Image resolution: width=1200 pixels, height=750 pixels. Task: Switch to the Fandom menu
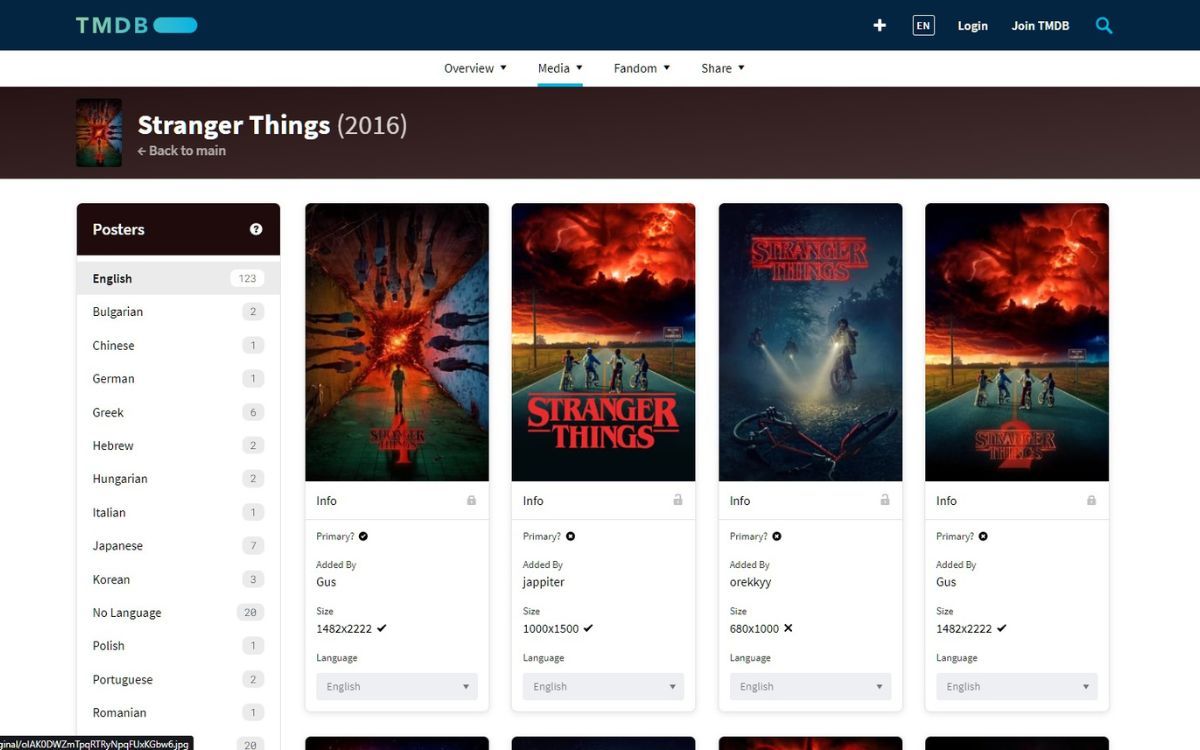point(640,68)
